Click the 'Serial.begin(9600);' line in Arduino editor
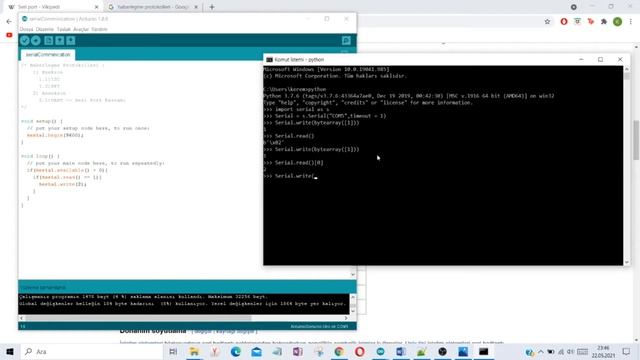 55,135
